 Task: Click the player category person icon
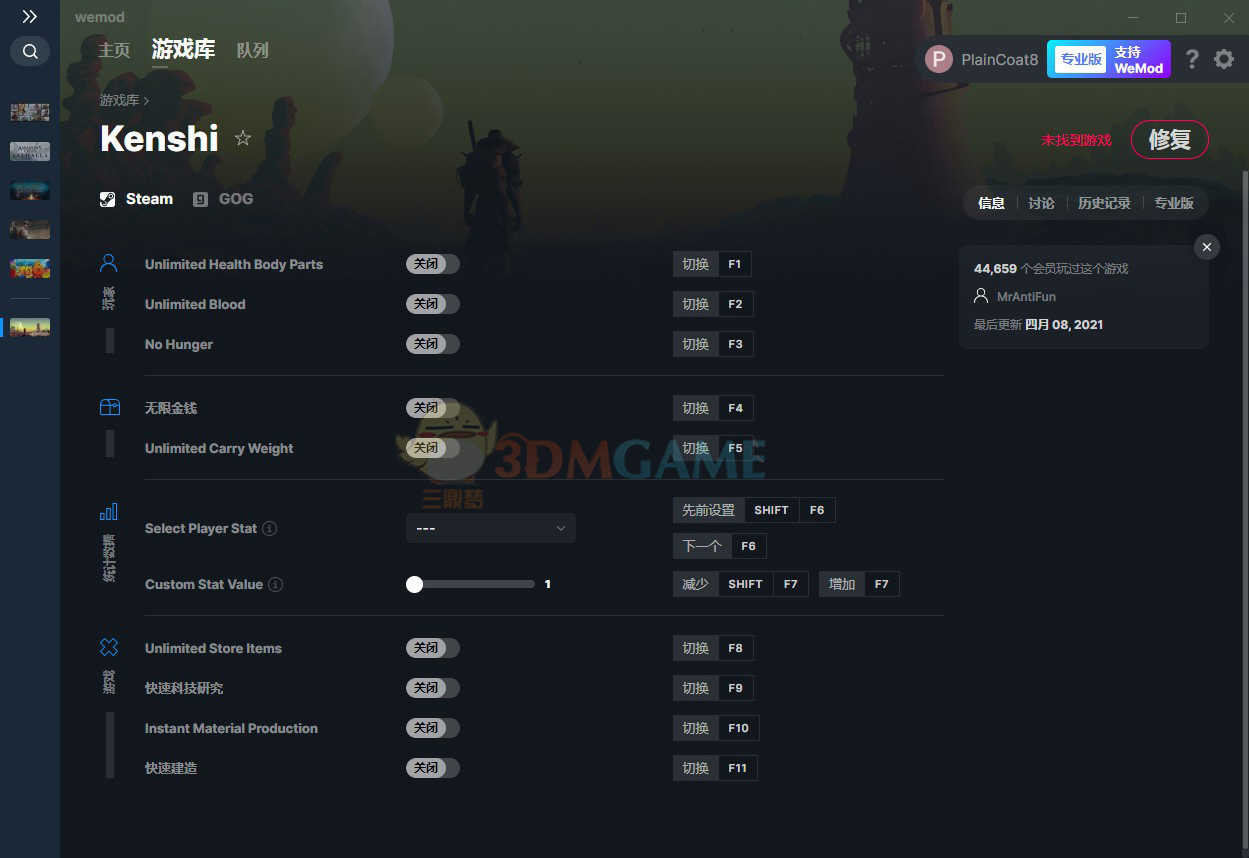tap(109, 263)
